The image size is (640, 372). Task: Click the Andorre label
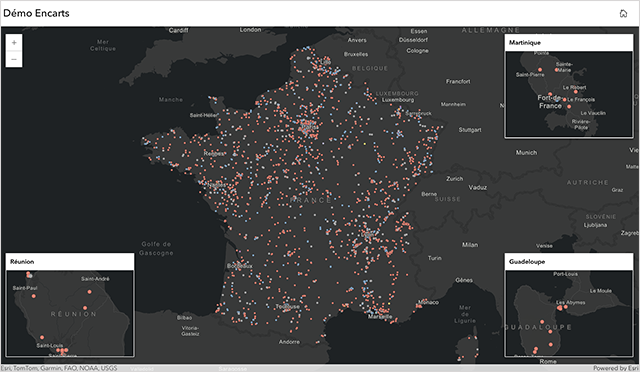tap(289, 342)
